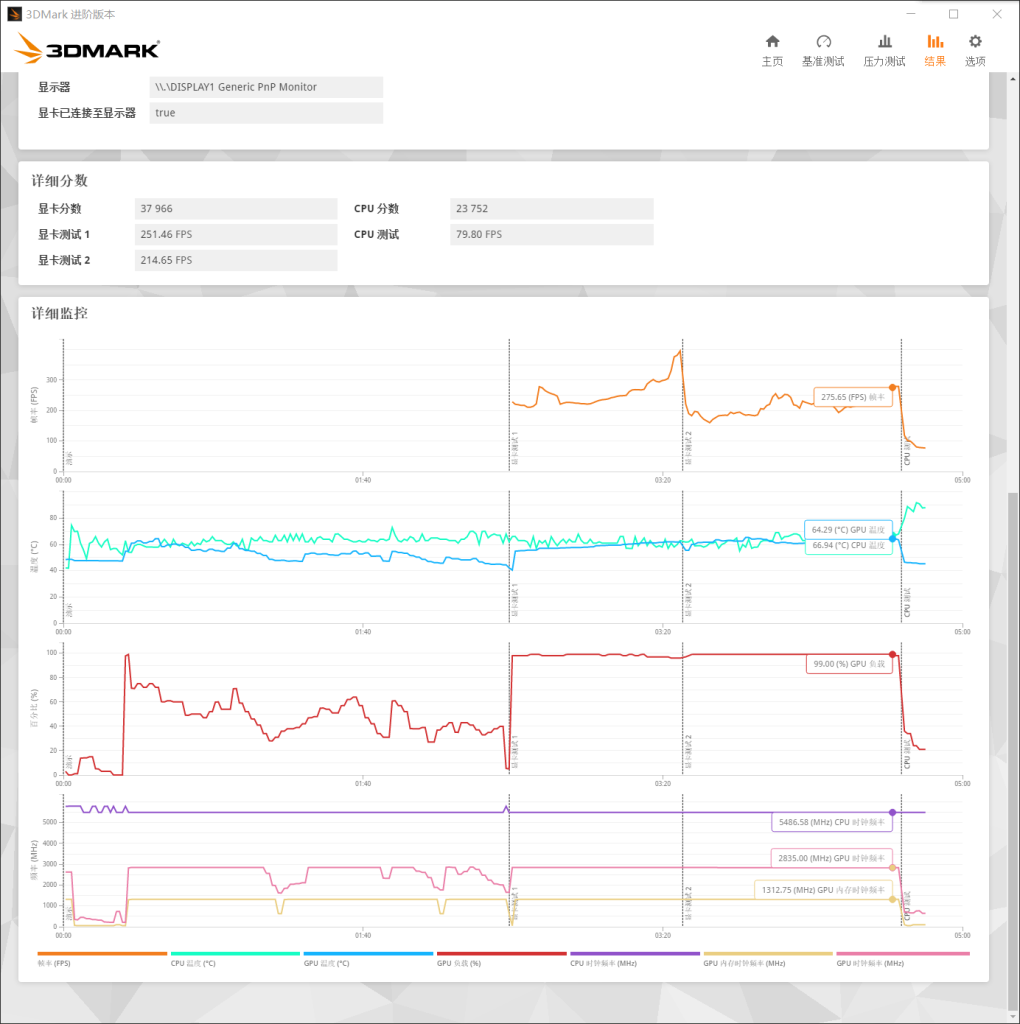The width and height of the screenshot is (1020, 1024).
Task: Select the Results (结果) bar chart icon
Action: coord(935,50)
